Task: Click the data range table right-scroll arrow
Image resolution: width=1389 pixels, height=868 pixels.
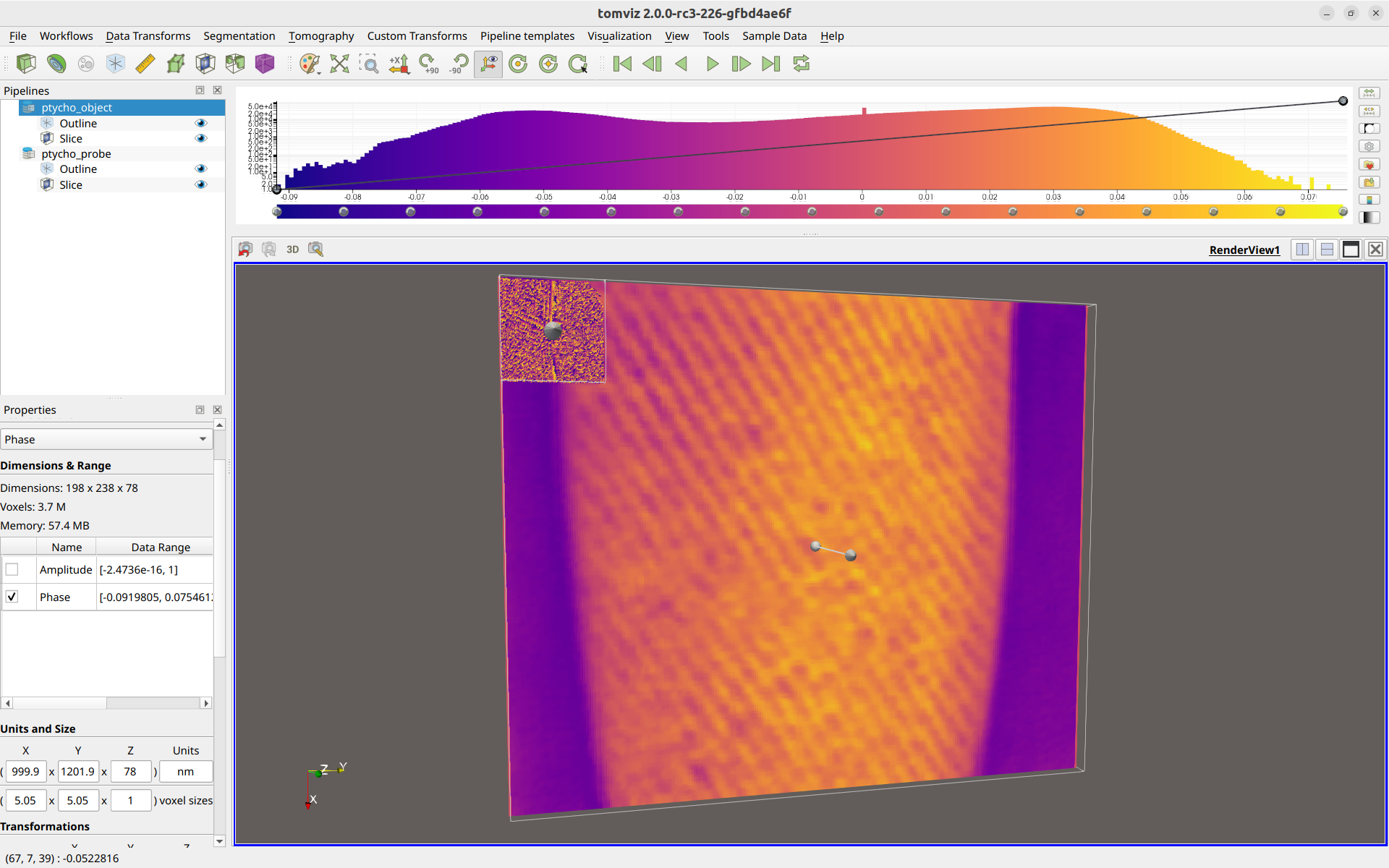Action: 206,703
